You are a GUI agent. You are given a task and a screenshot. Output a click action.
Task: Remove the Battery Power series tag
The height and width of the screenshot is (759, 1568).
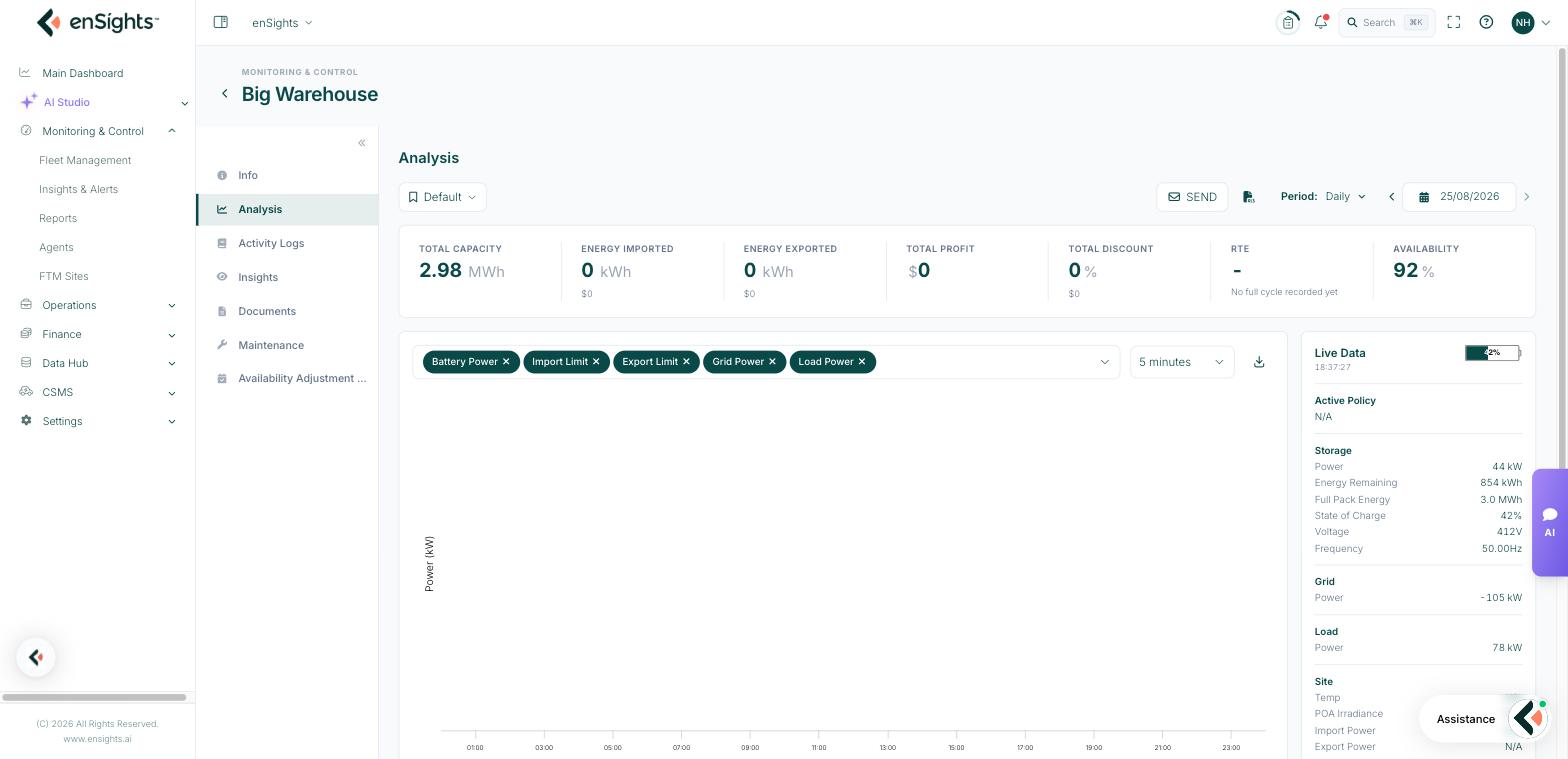[x=506, y=362]
